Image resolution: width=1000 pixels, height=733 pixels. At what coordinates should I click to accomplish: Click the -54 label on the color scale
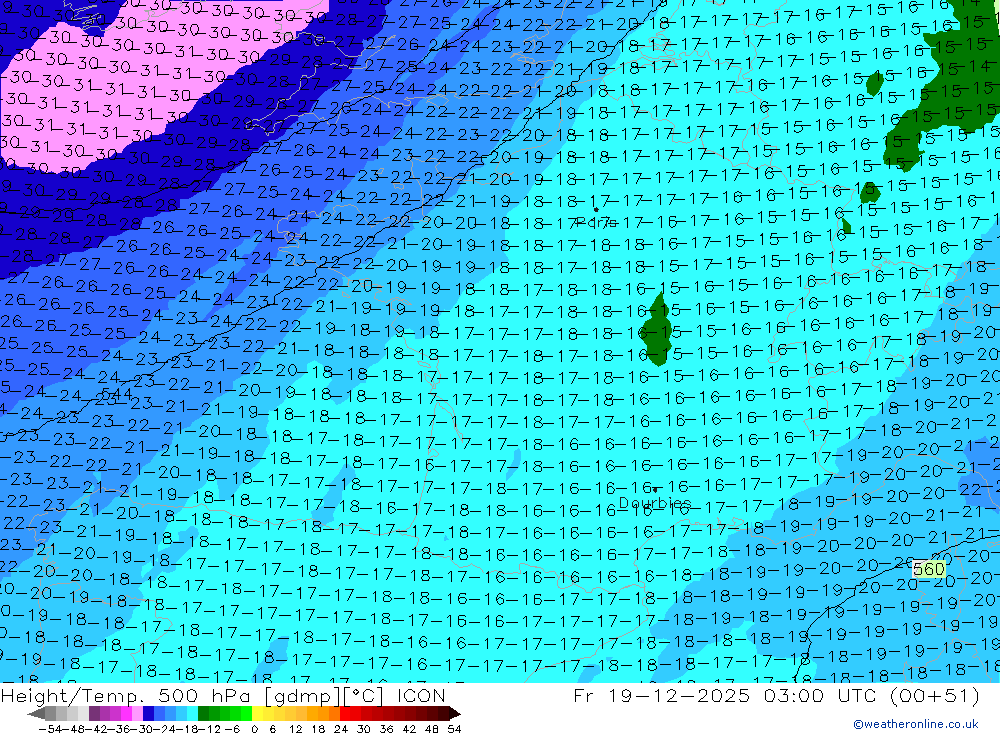(50, 729)
